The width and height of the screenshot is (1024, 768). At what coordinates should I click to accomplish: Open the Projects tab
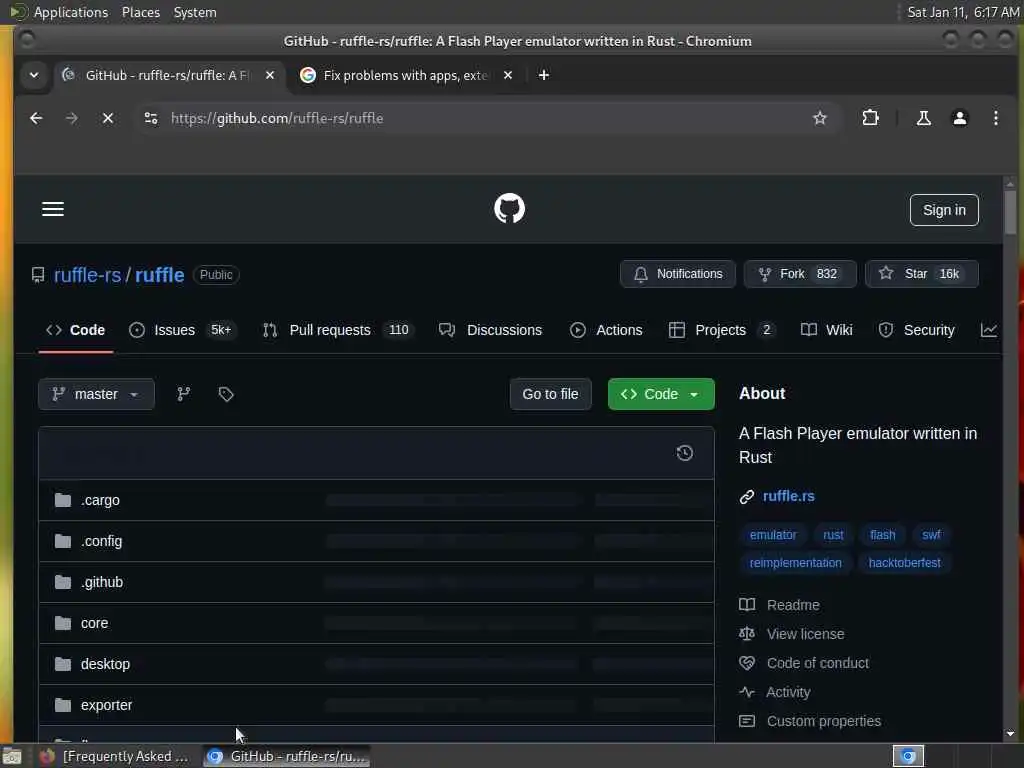[x=722, y=330]
